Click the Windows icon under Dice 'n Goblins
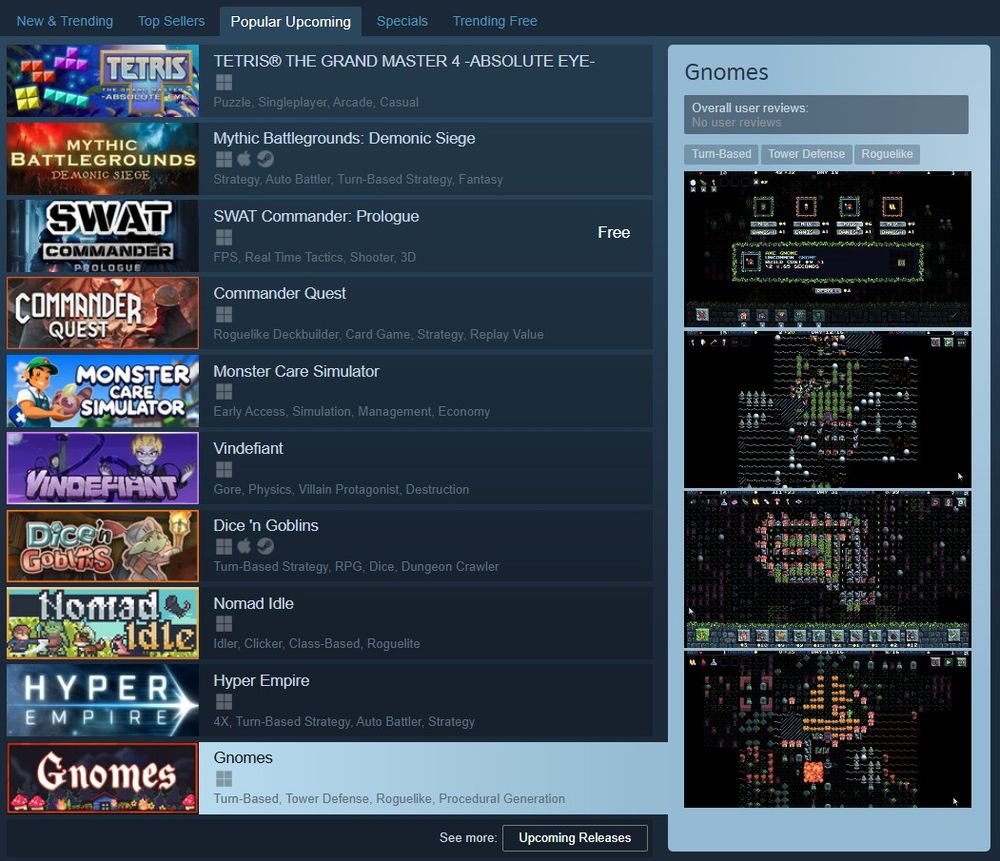The width and height of the screenshot is (1000, 861). click(224, 547)
